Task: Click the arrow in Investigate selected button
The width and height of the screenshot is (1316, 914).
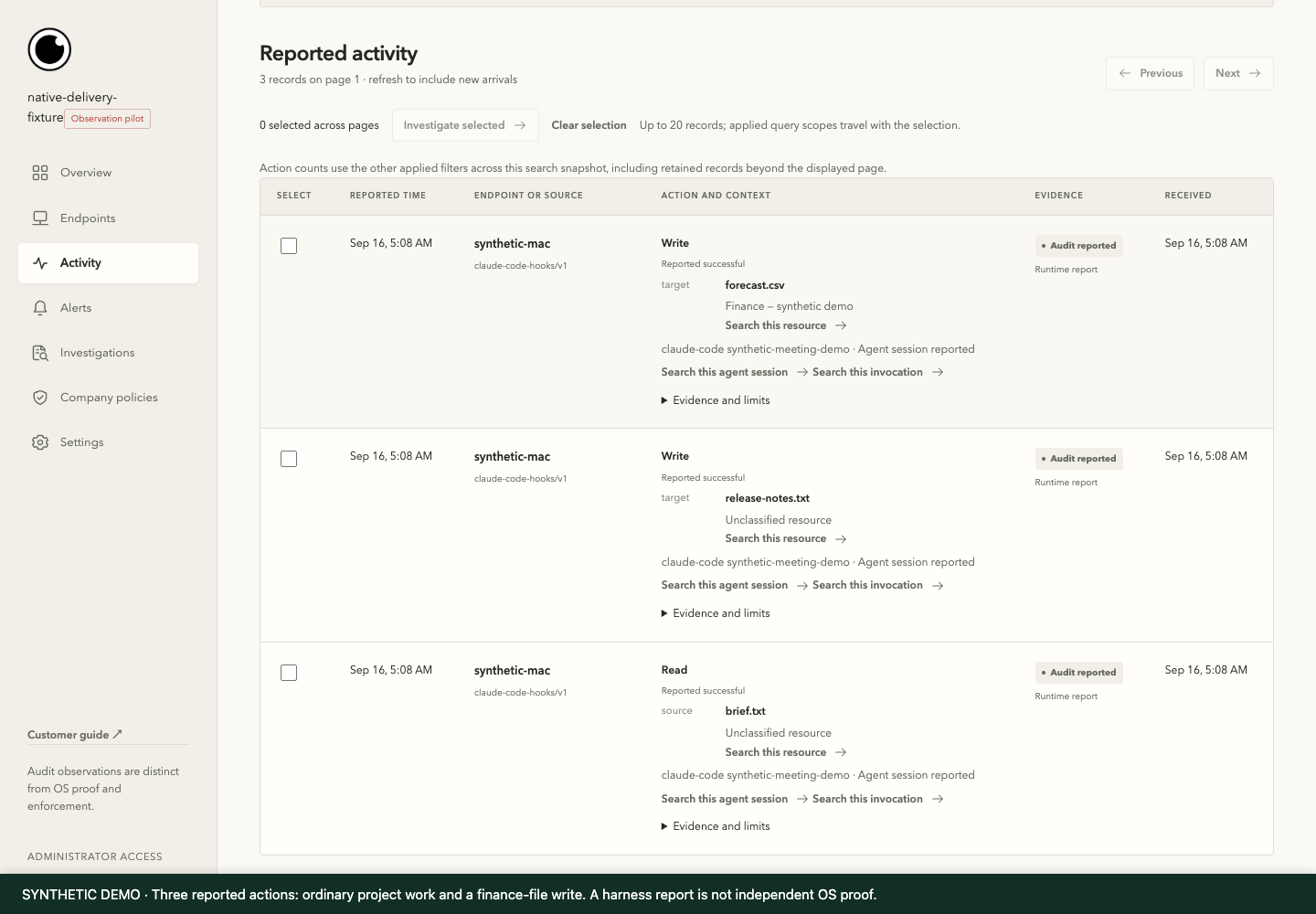Action: pyautogui.click(x=520, y=125)
